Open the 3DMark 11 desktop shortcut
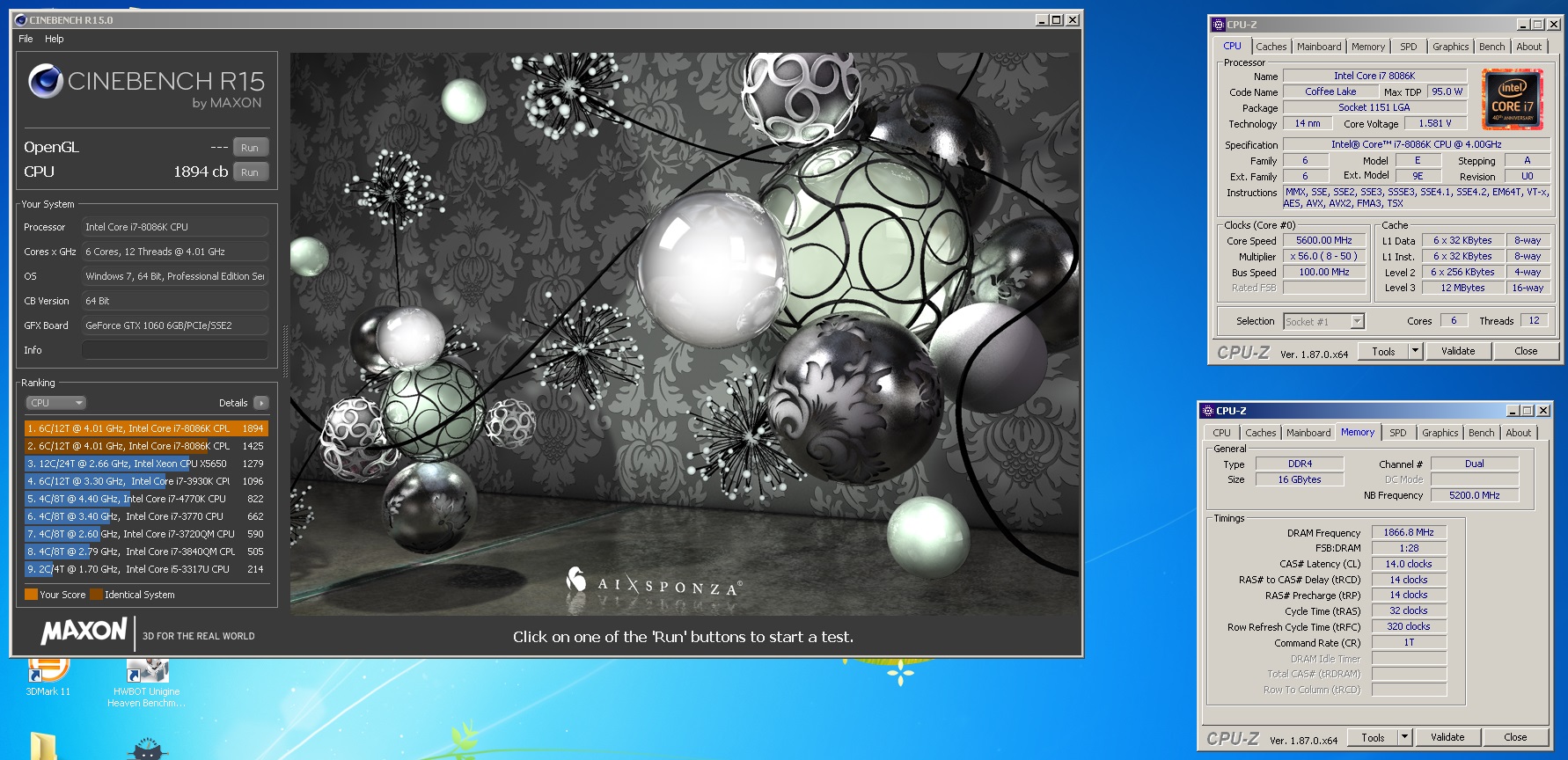The width and height of the screenshot is (1568, 760). (48, 676)
